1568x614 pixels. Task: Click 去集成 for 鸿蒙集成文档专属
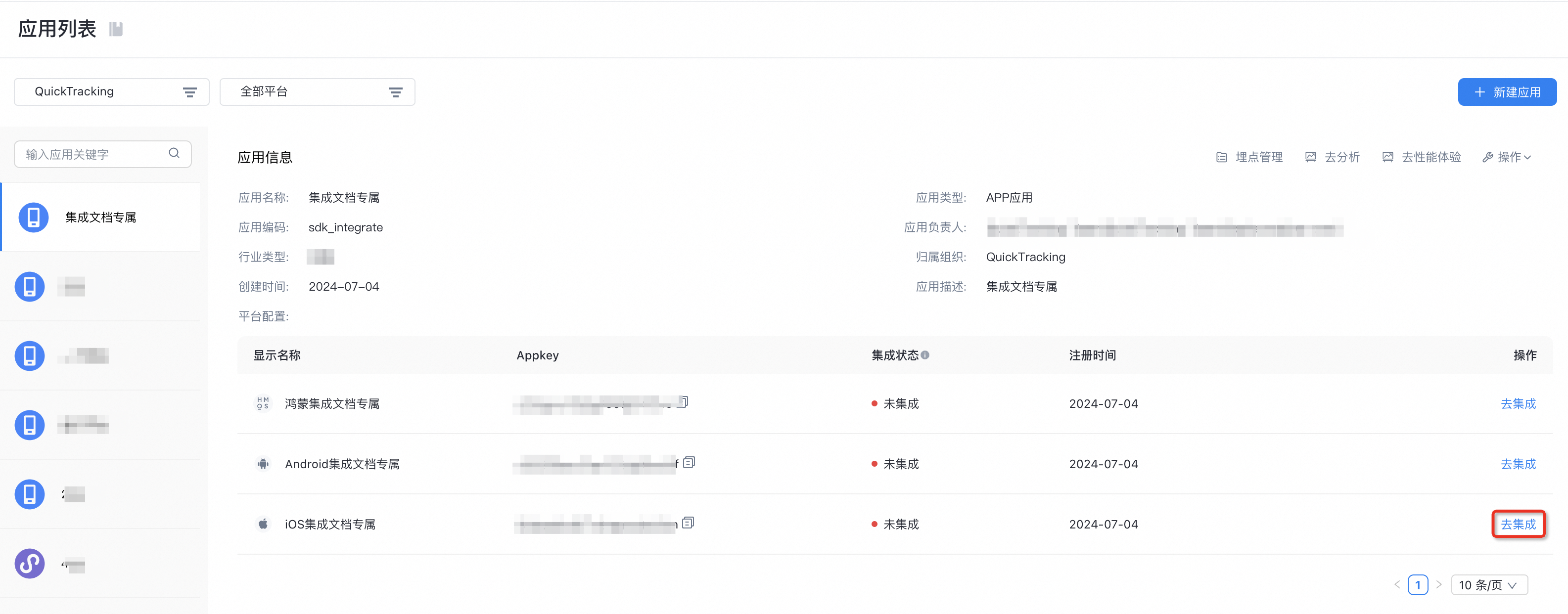click(1518, 403)
